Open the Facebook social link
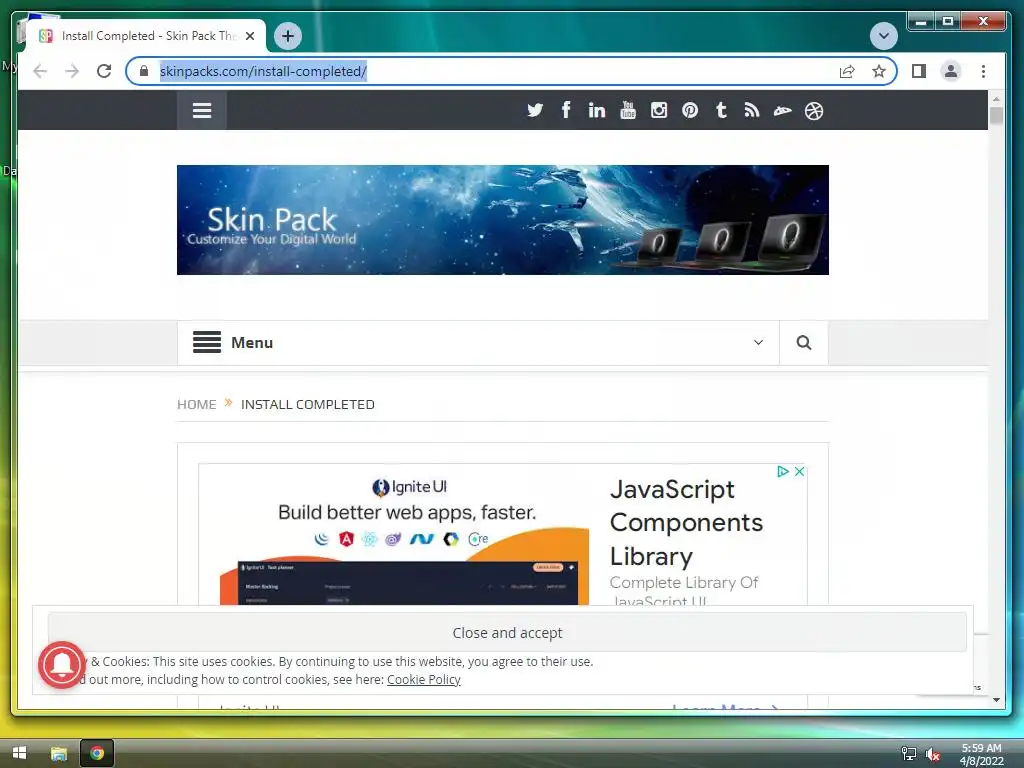 pos(566,110)
